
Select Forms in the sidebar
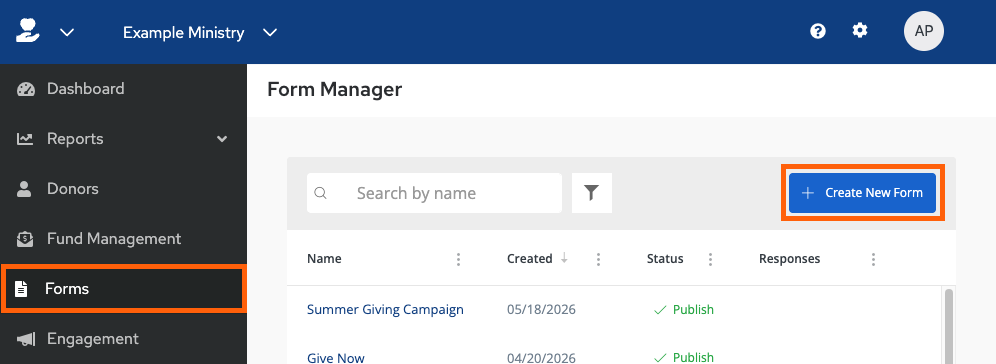tap(123, 289)
